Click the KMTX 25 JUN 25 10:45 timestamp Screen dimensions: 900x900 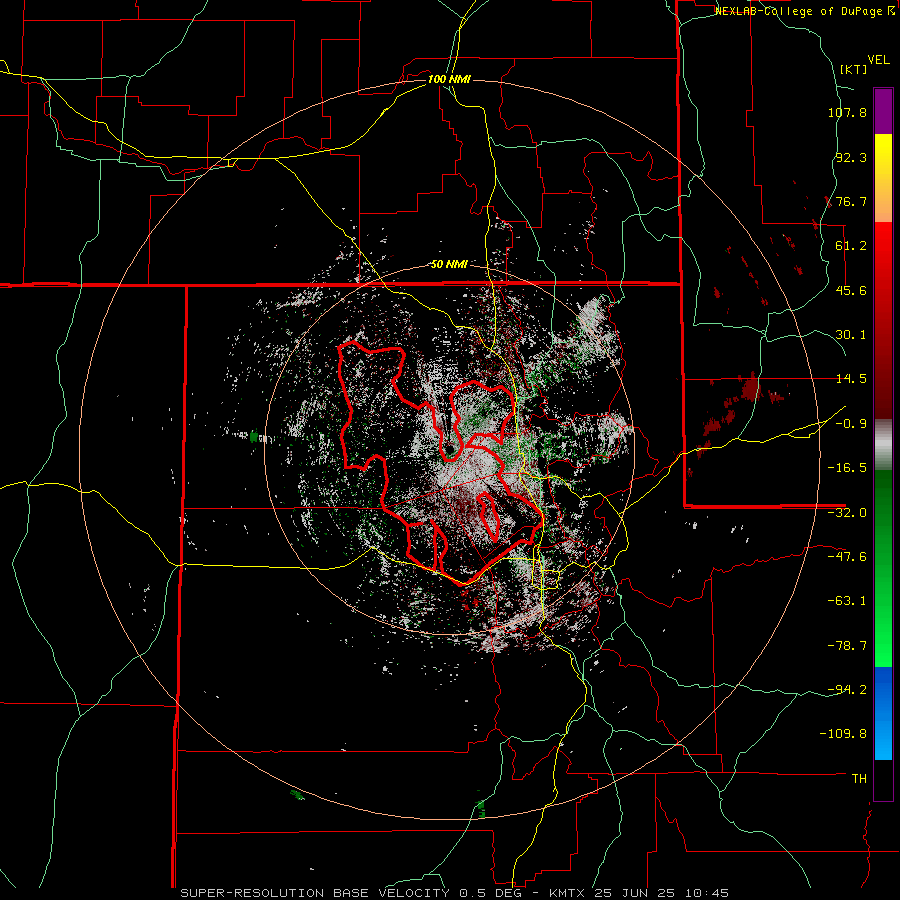(639, 893)
